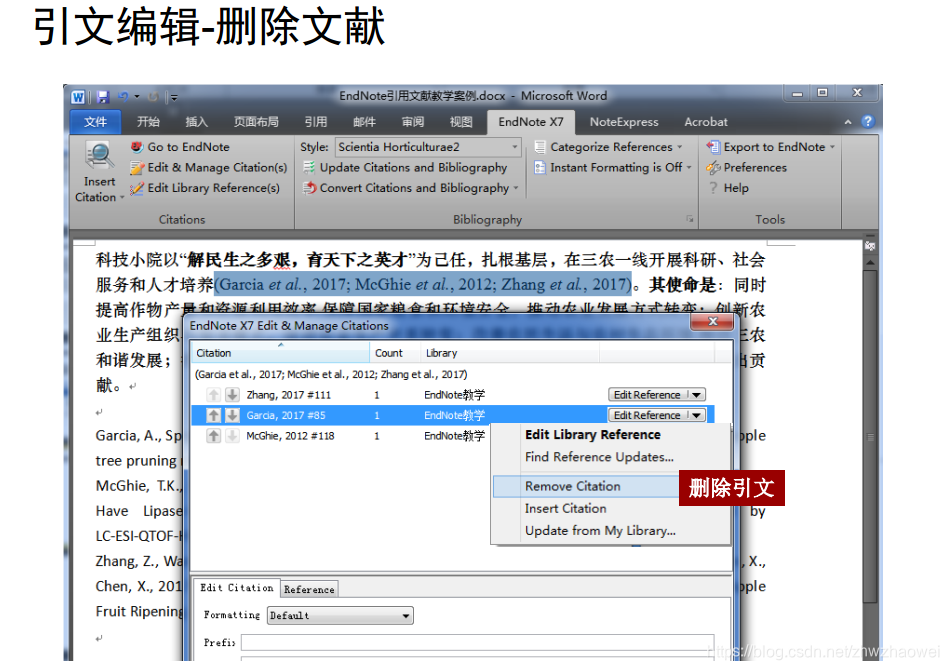Open the Formatting Default dropdown
Viewport: 949px width, 670px height.
pyautogui.click(x=340, y=616)
